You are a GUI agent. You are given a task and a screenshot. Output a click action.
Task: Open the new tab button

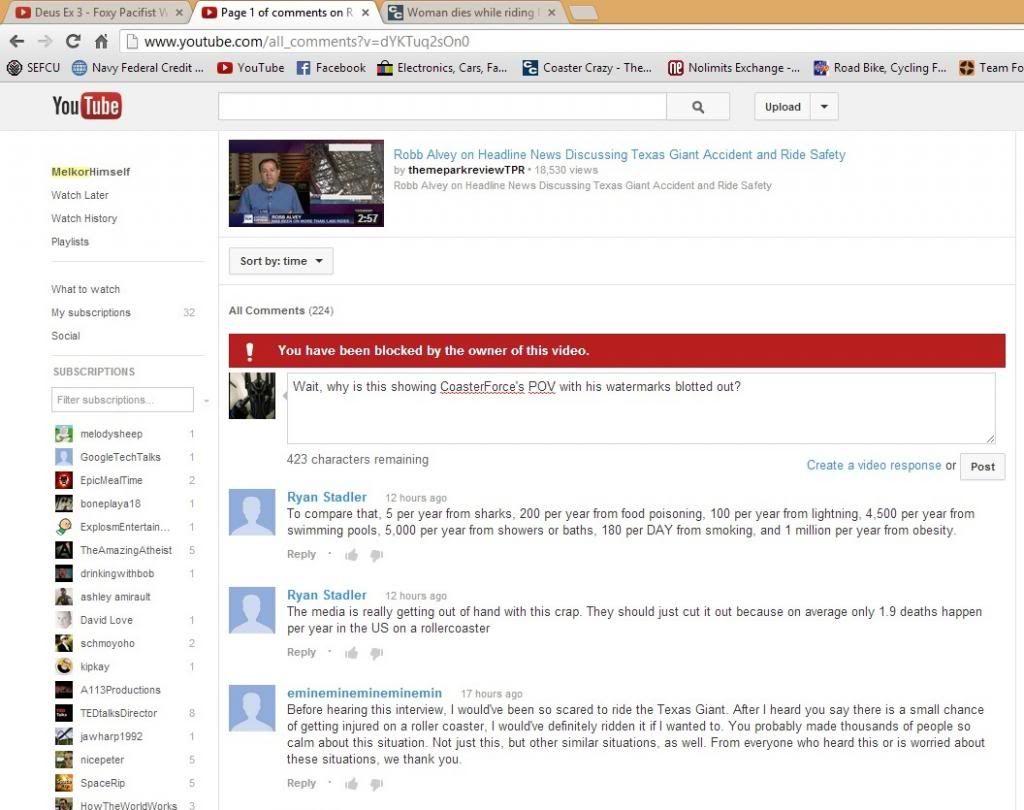pyautogui.click(x=583, y=12)
